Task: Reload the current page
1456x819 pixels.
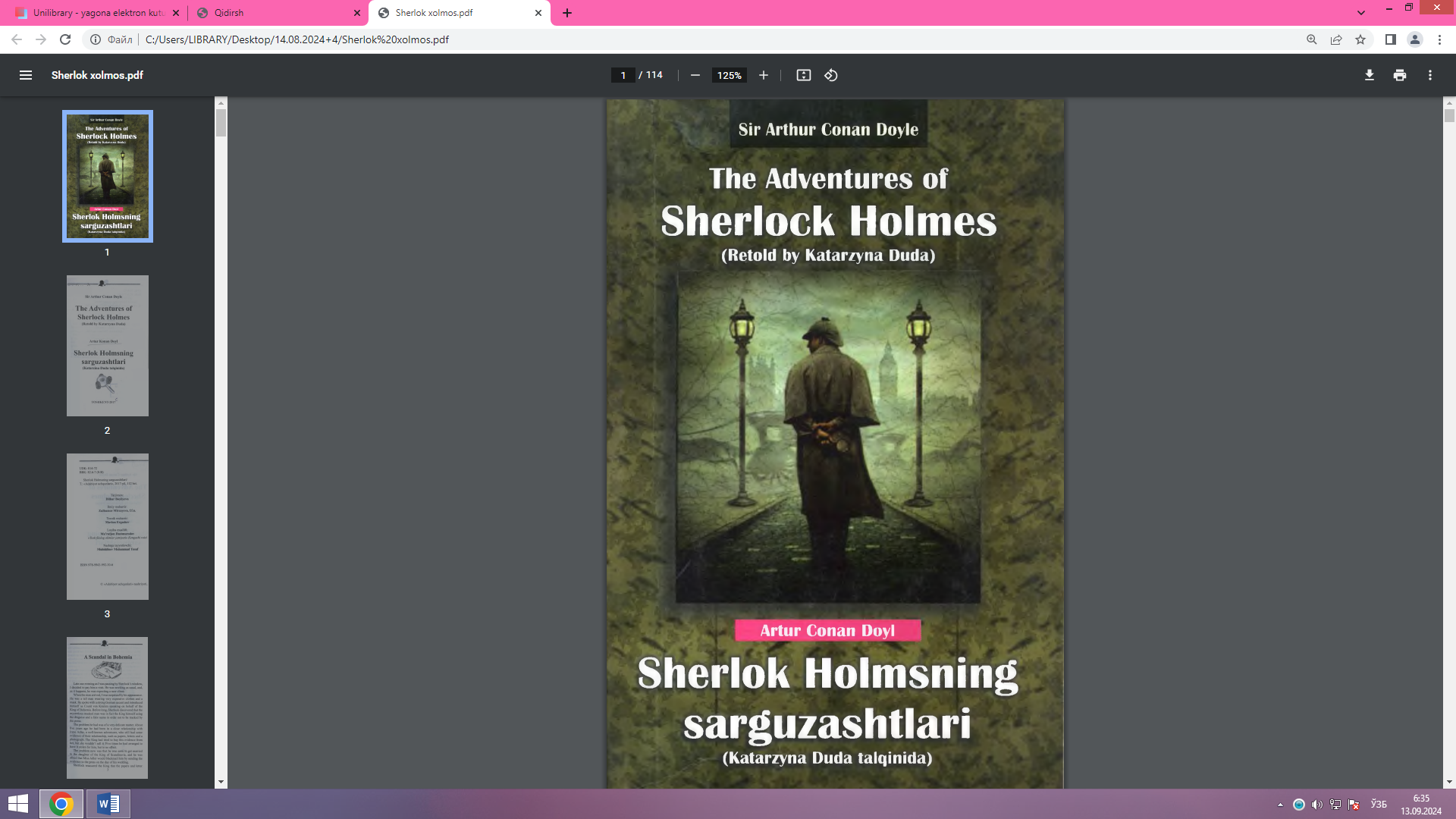Action: point(65,39)
